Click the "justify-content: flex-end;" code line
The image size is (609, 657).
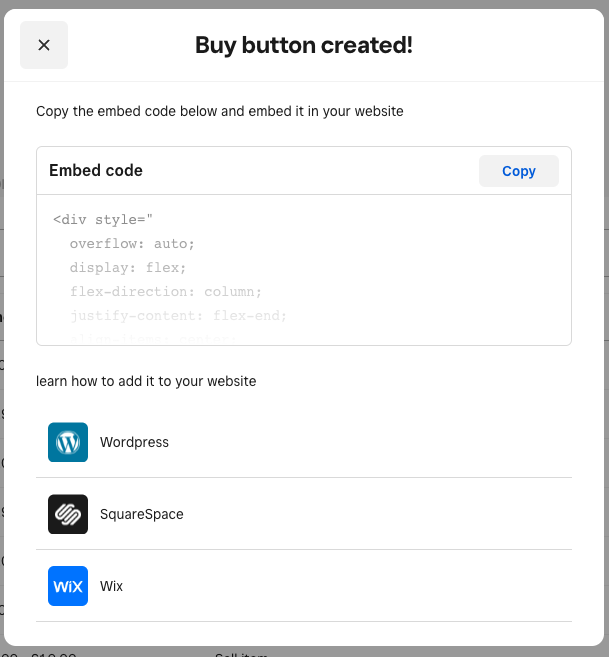point(178,316)
